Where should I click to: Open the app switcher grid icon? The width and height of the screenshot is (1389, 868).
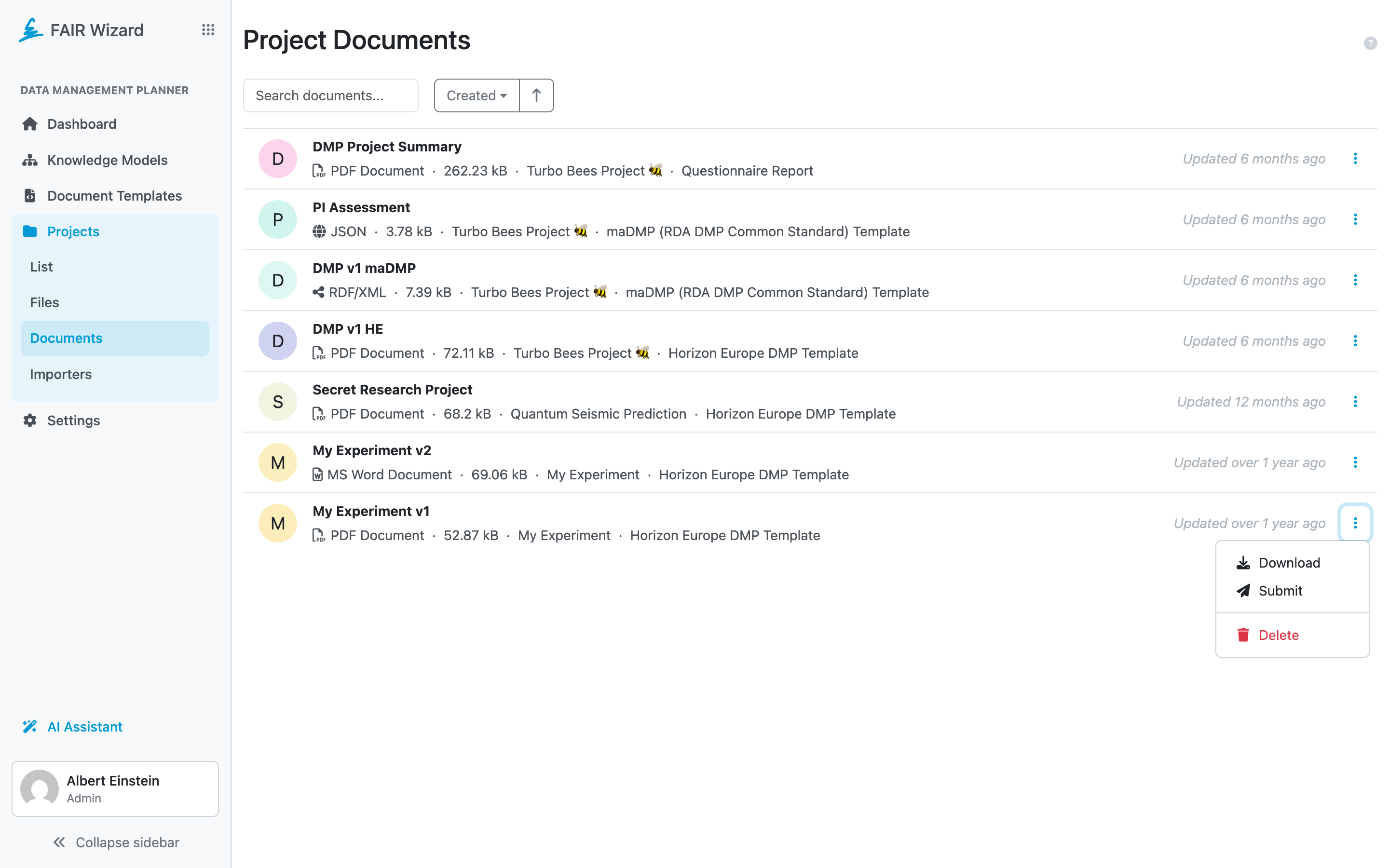tap(208, 30)
